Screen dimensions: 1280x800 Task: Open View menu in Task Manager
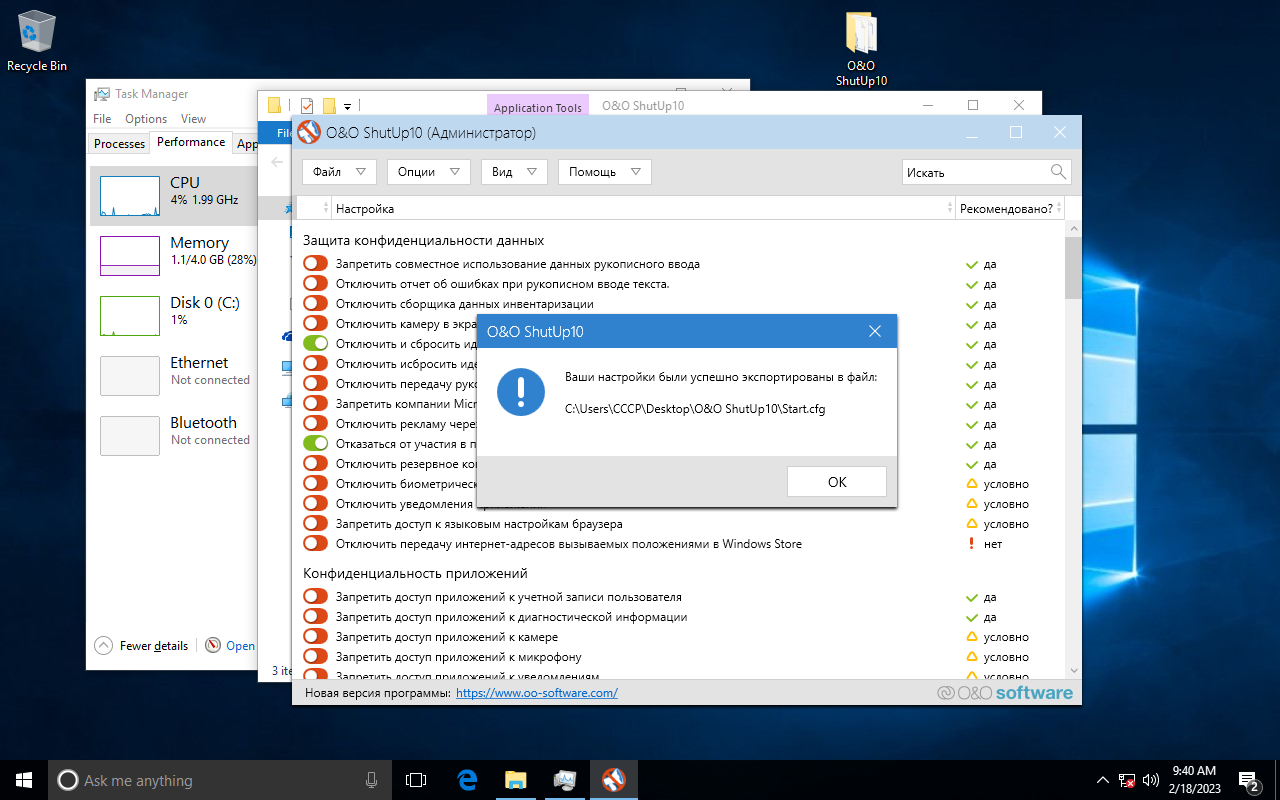(x=193, y=118)
